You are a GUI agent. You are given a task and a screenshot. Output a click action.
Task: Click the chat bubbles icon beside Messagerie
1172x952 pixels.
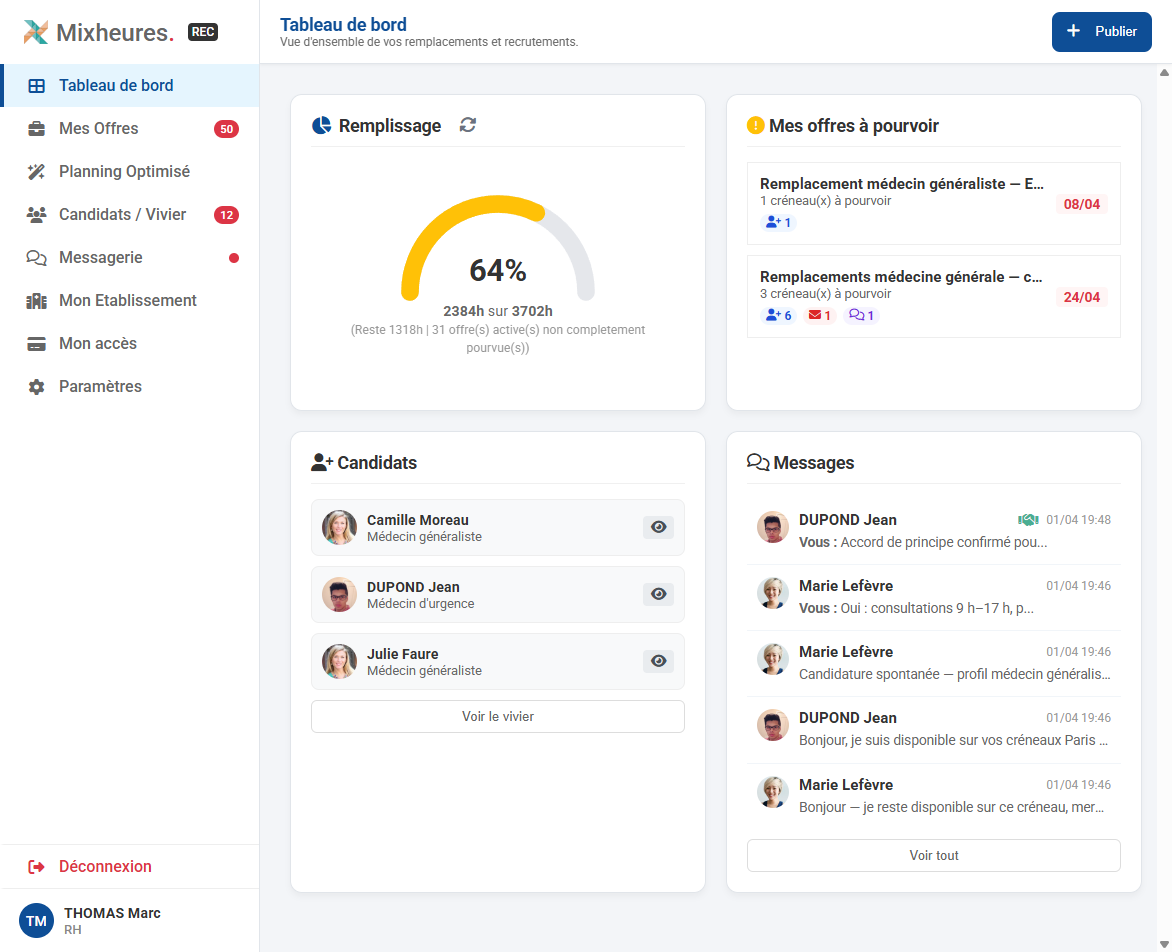36,258
